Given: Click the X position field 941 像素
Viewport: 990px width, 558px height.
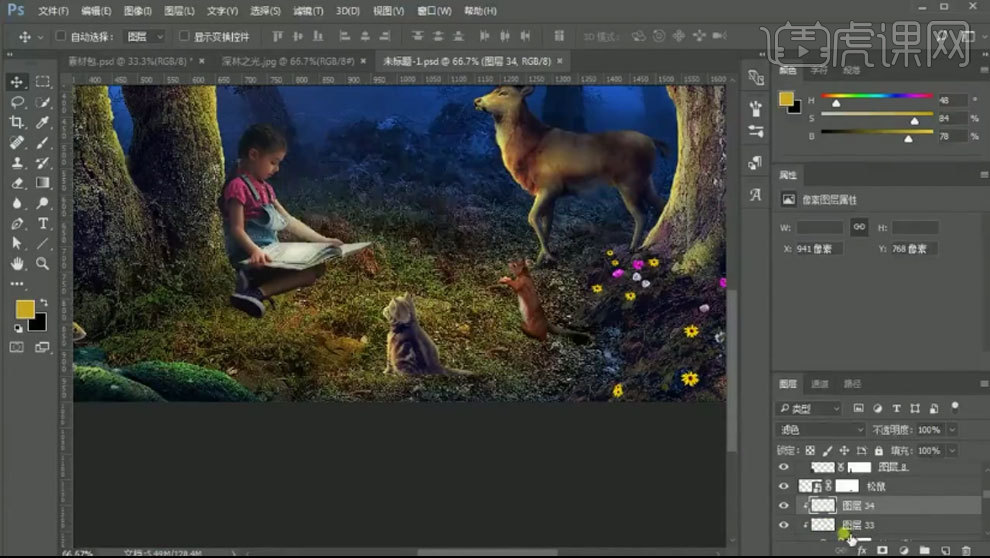Looking at the screenshot, I should click(x=817, y=249).
